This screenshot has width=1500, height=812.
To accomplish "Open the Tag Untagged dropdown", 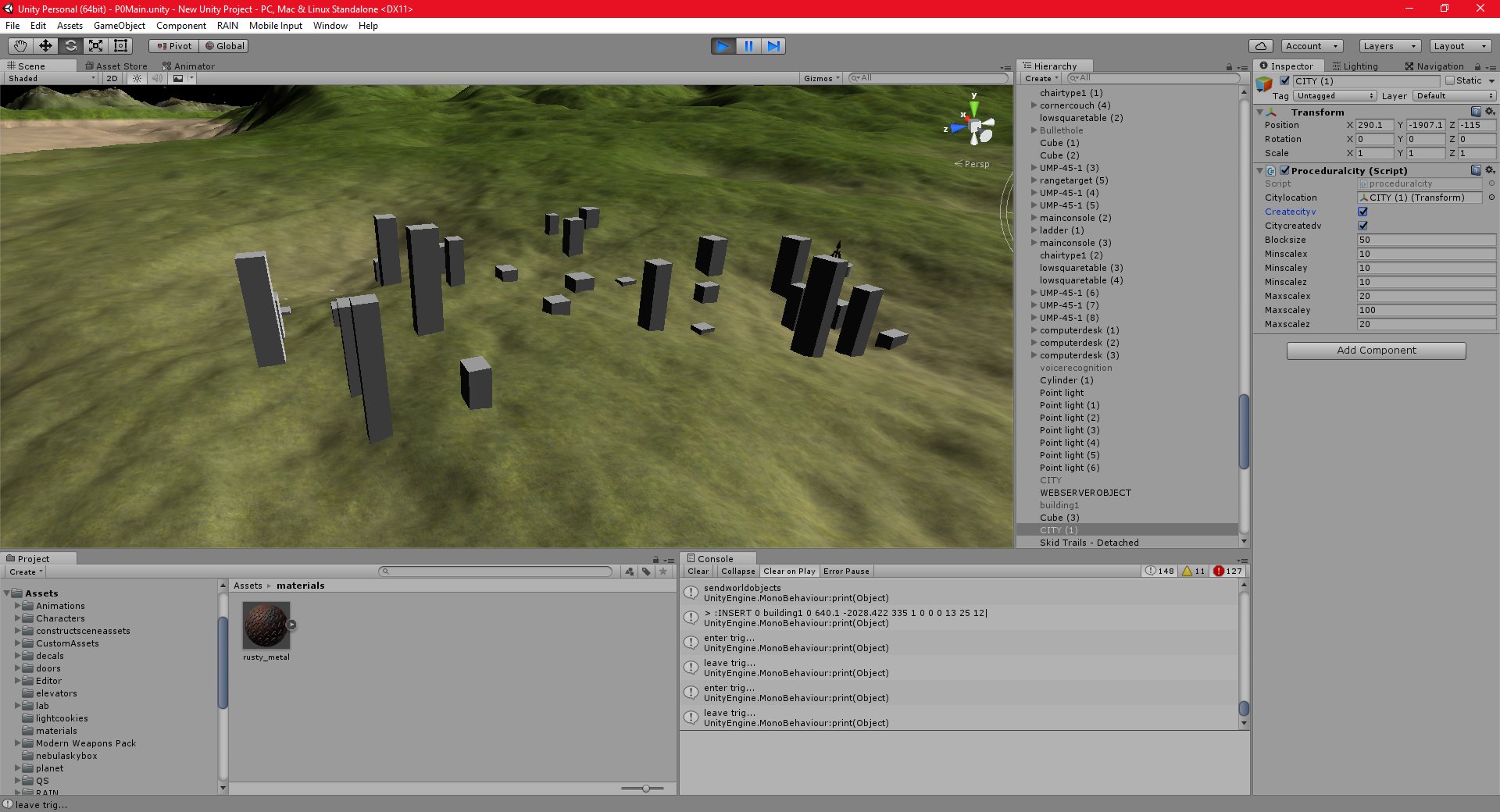I will (1335, 96).
